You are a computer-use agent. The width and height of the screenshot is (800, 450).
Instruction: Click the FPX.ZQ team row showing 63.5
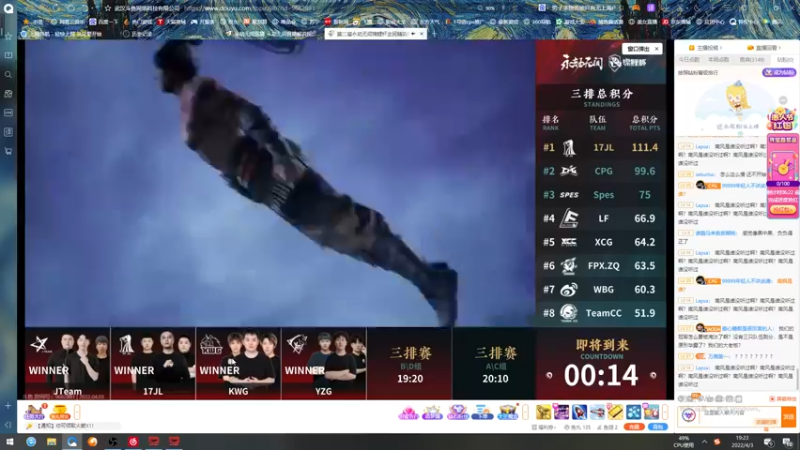[x=601, y=265]
